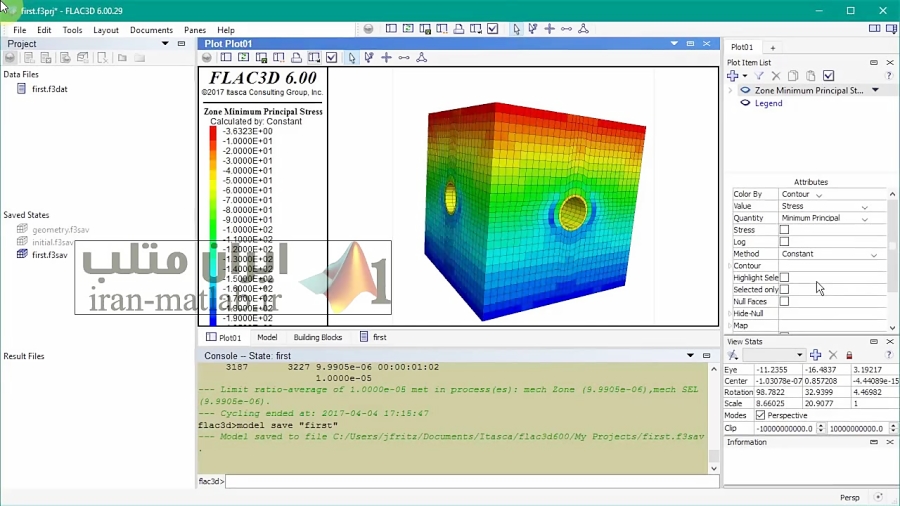
Task: Click the console vertical scrollbar
Action: tap(713, 419)
